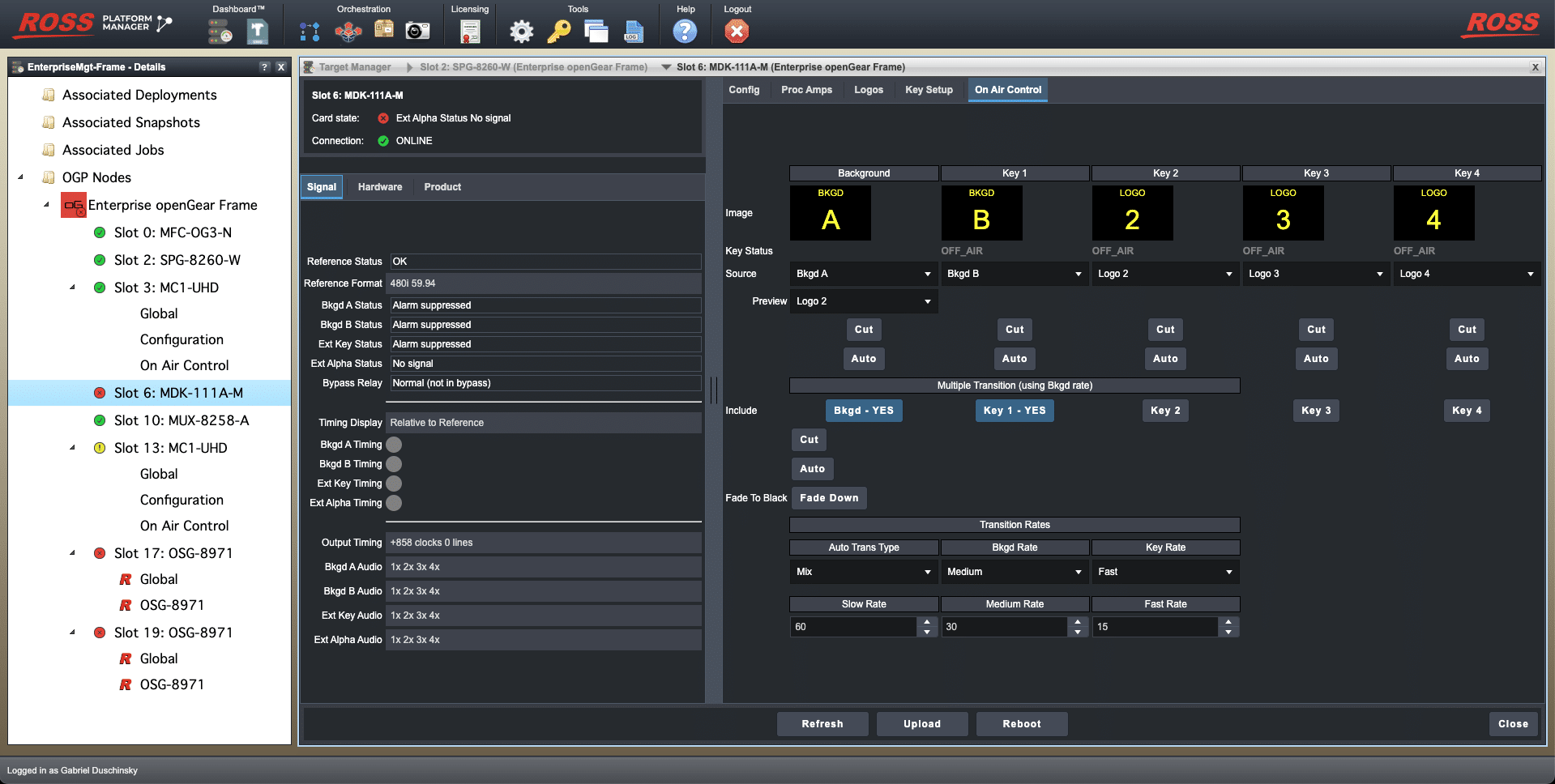Toggle the Bkgd - YES include button
This screenshot has height=784, width=1555.
click(x=864, y=411)
